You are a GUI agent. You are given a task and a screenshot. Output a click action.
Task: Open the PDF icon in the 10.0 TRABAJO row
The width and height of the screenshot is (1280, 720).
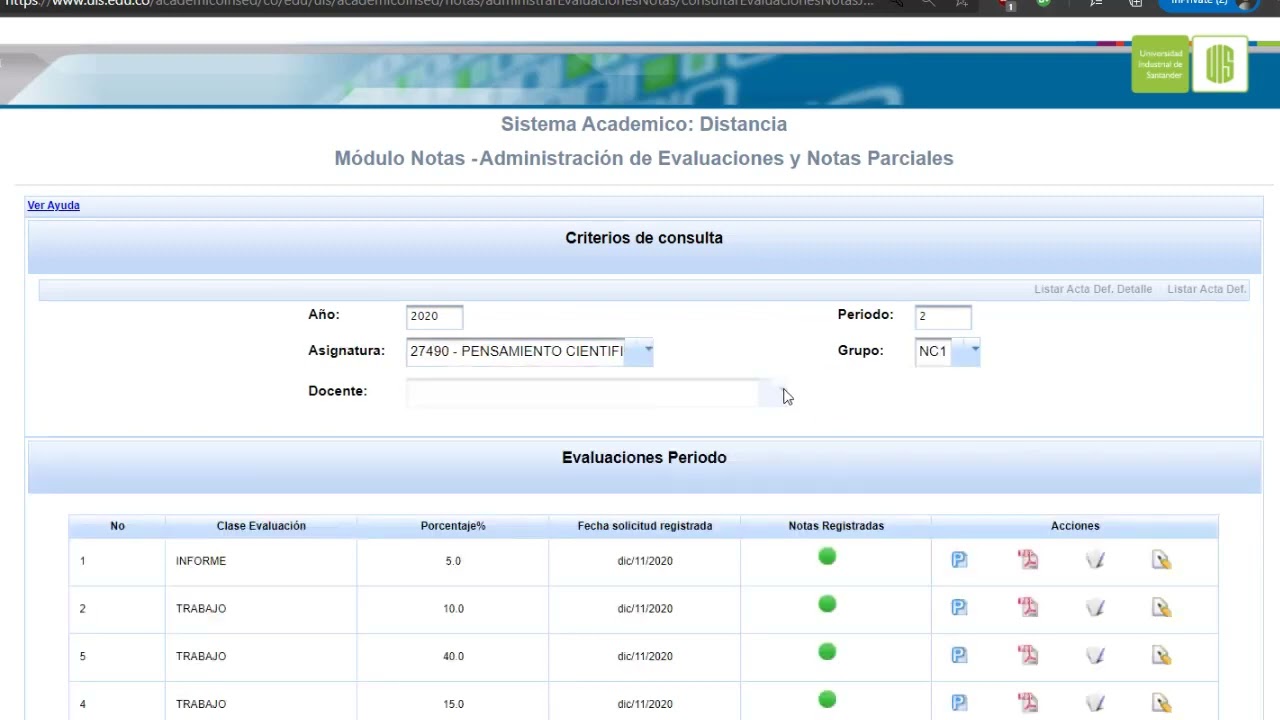(x=1028, y=608)
